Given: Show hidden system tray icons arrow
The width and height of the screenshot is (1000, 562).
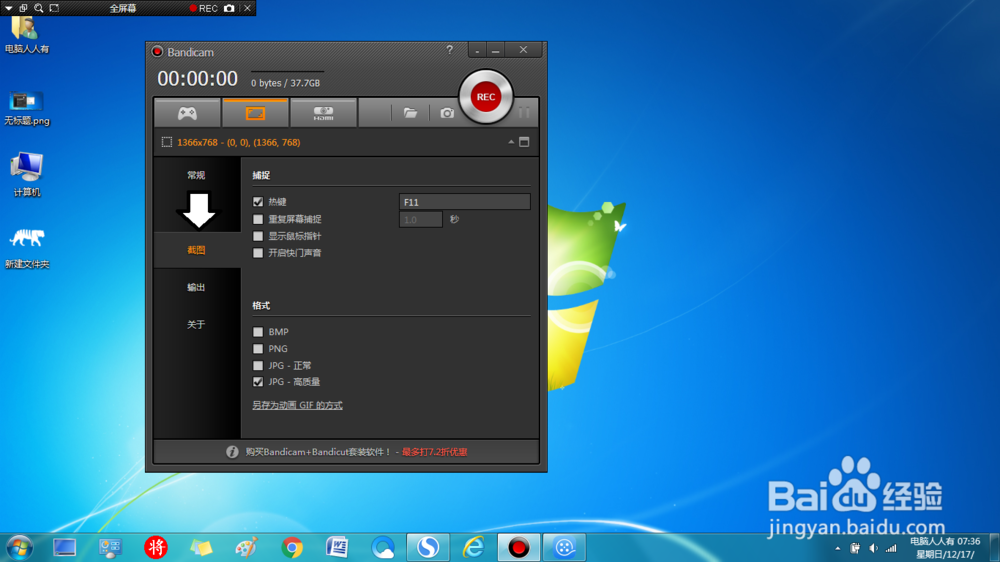Looking at the screenshot, I should point(837,548).
